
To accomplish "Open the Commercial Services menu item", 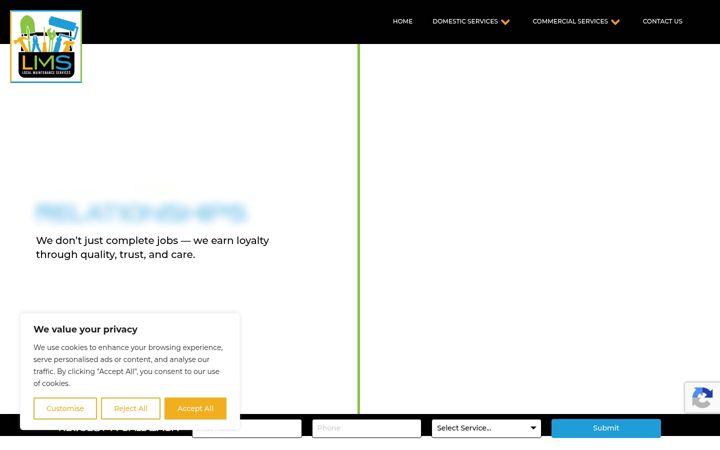I will (x=570, y=21).
